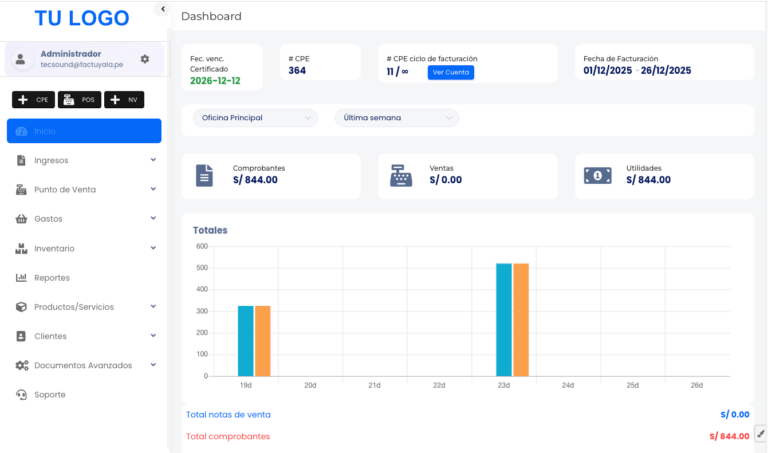The image size is (768, 453).
Task: Click the Utilidades money icon
Action: [598, 175]
